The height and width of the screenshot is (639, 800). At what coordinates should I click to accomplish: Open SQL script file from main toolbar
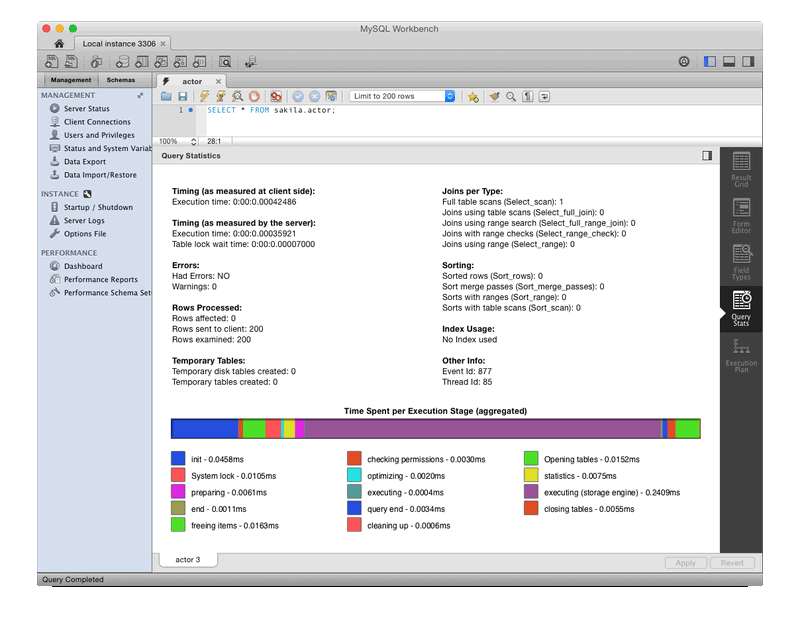coord(71,62)
